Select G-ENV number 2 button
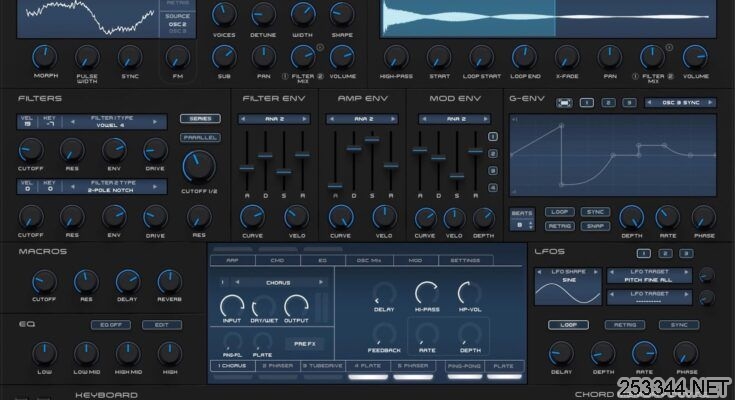735x400 pixels. (x=608, y=103)
